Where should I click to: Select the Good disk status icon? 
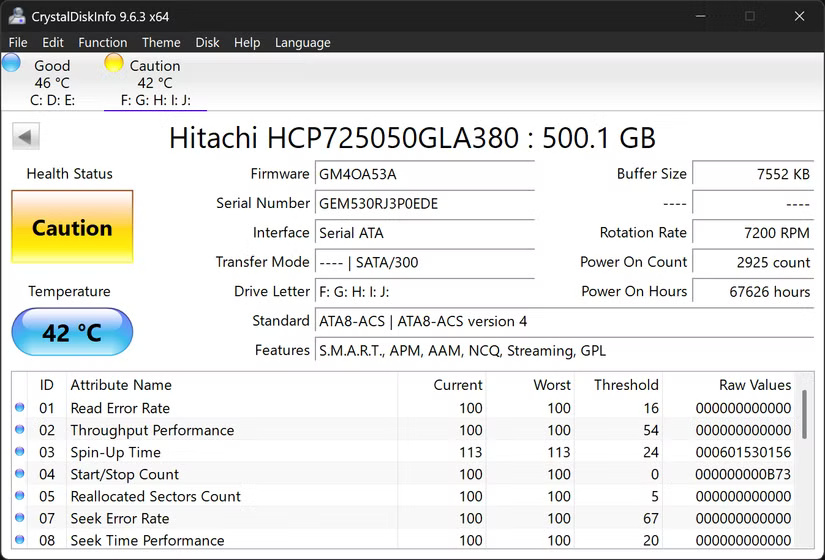point(11,63)
